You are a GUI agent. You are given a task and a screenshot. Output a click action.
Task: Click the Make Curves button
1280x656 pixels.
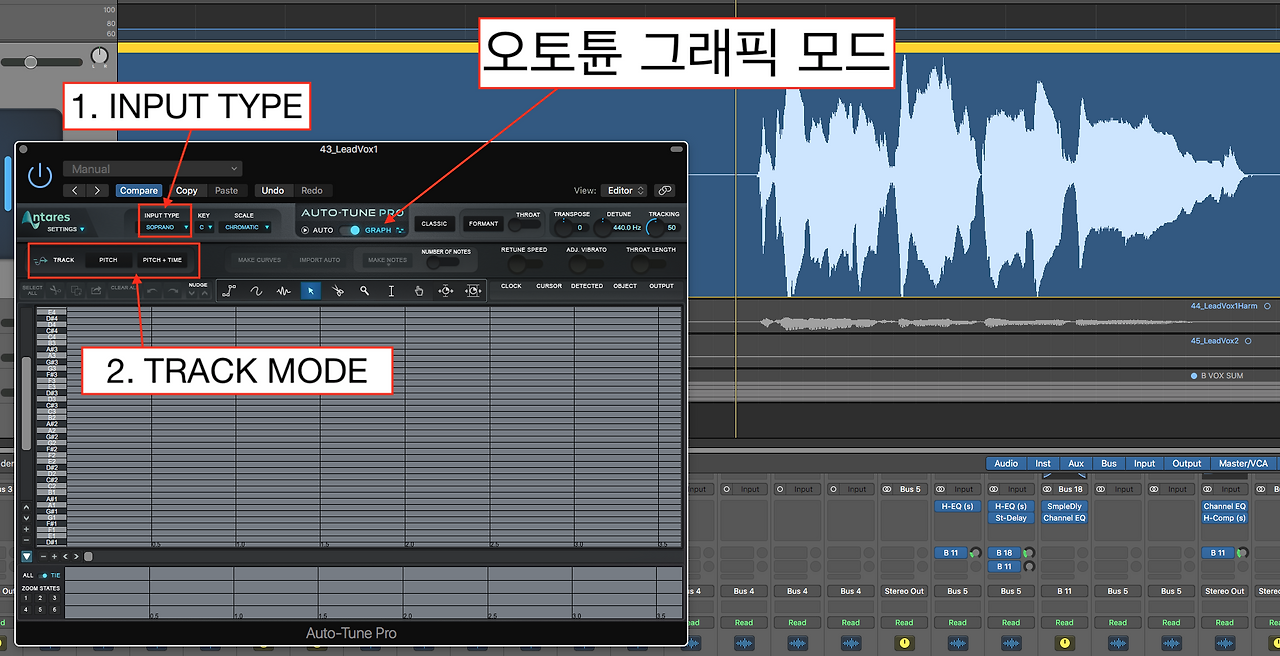coord(259,260)
